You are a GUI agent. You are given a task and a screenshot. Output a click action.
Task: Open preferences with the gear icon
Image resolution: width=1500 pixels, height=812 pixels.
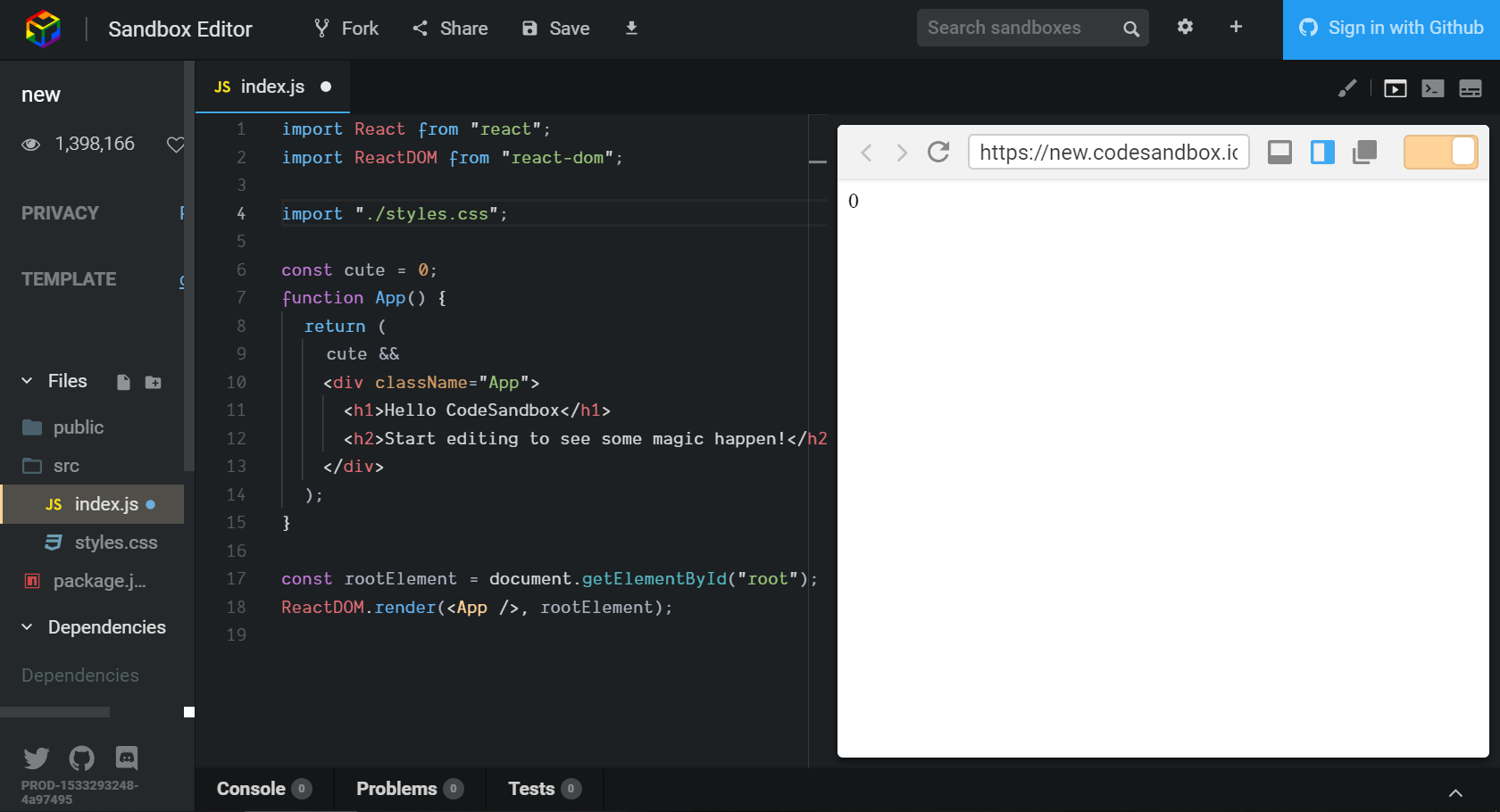(x=1185, y=27)
